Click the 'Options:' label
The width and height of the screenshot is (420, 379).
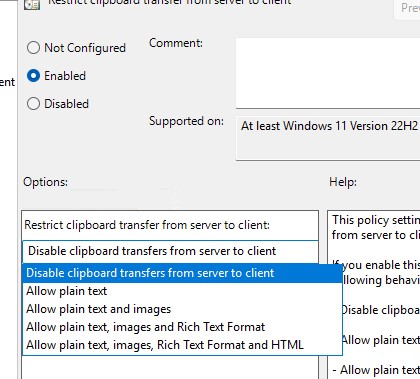[x=45, y=182]
